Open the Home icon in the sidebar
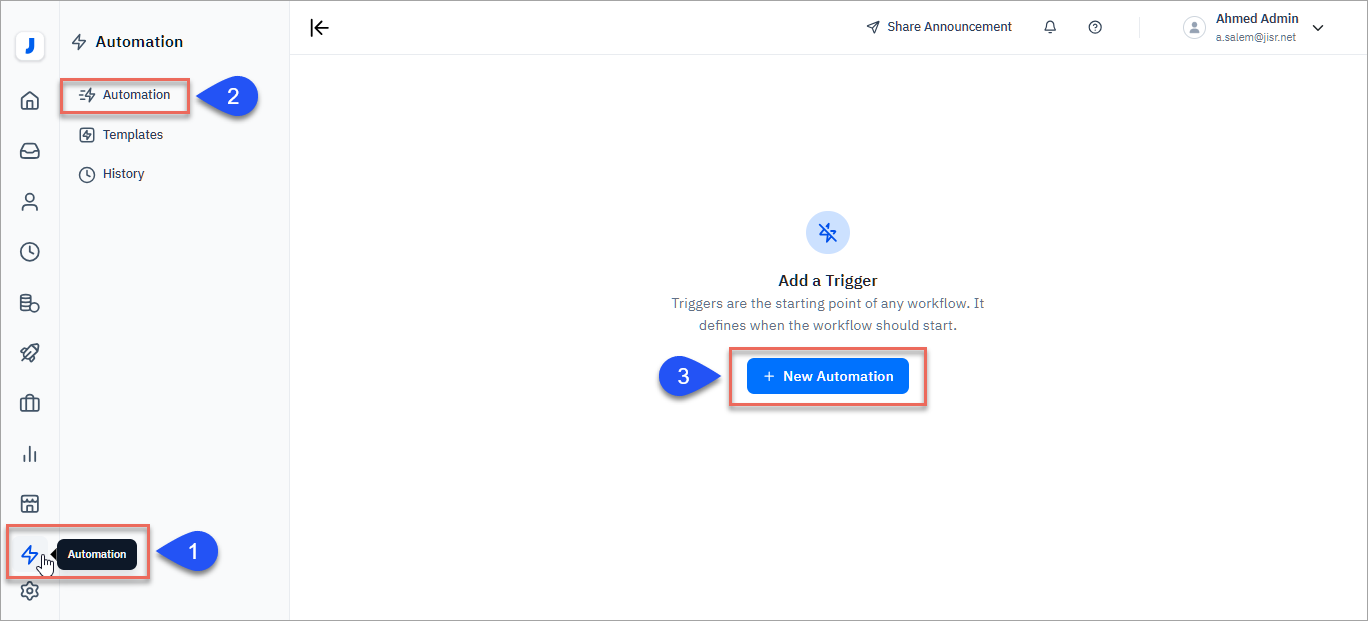The width and height of the screenshot is (1368, 621). tap(30, 100)
